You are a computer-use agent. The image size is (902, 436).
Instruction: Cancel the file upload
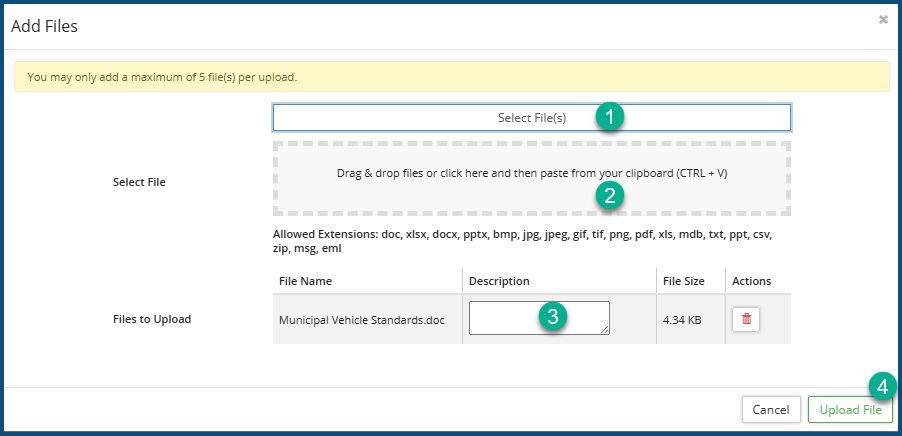(771, 409)
